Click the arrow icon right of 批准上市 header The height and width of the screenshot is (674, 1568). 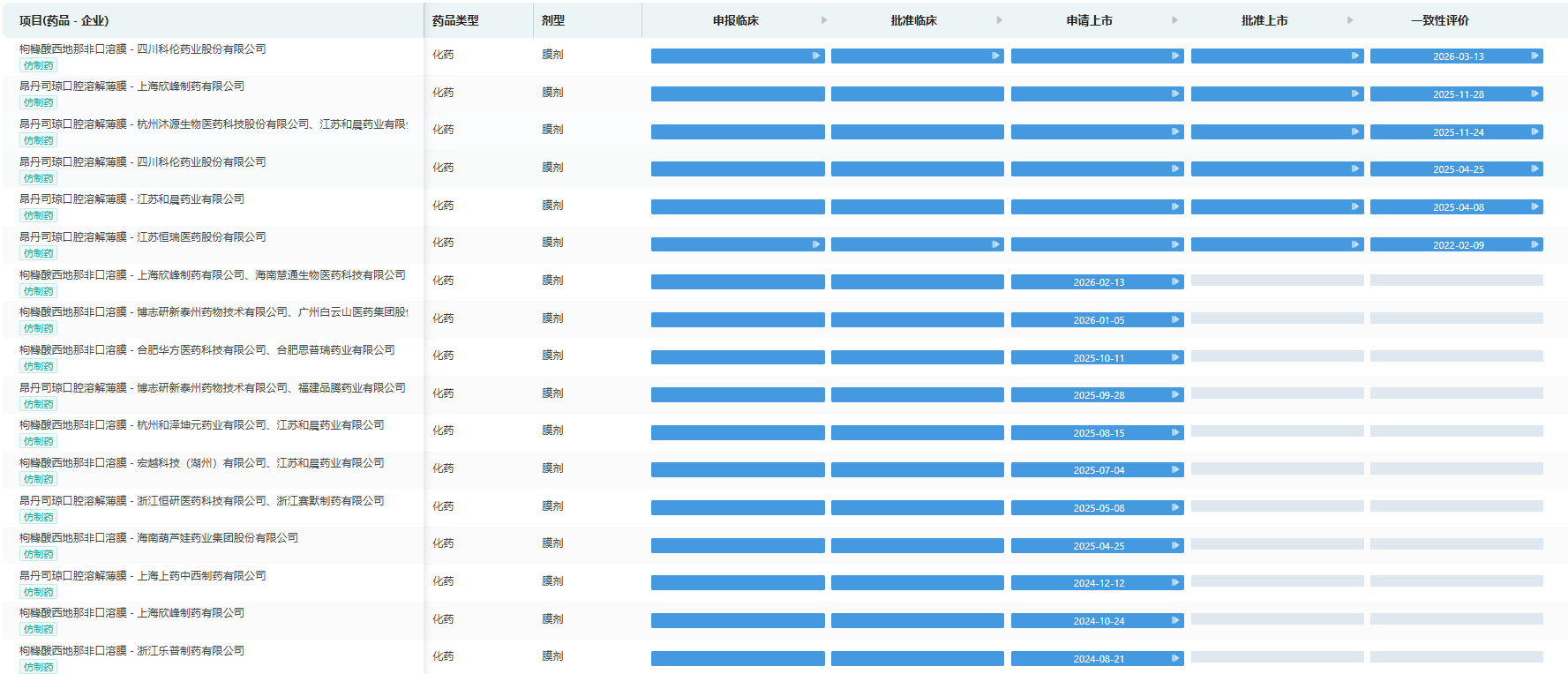pyautogui.click(x=1350, y=20)
